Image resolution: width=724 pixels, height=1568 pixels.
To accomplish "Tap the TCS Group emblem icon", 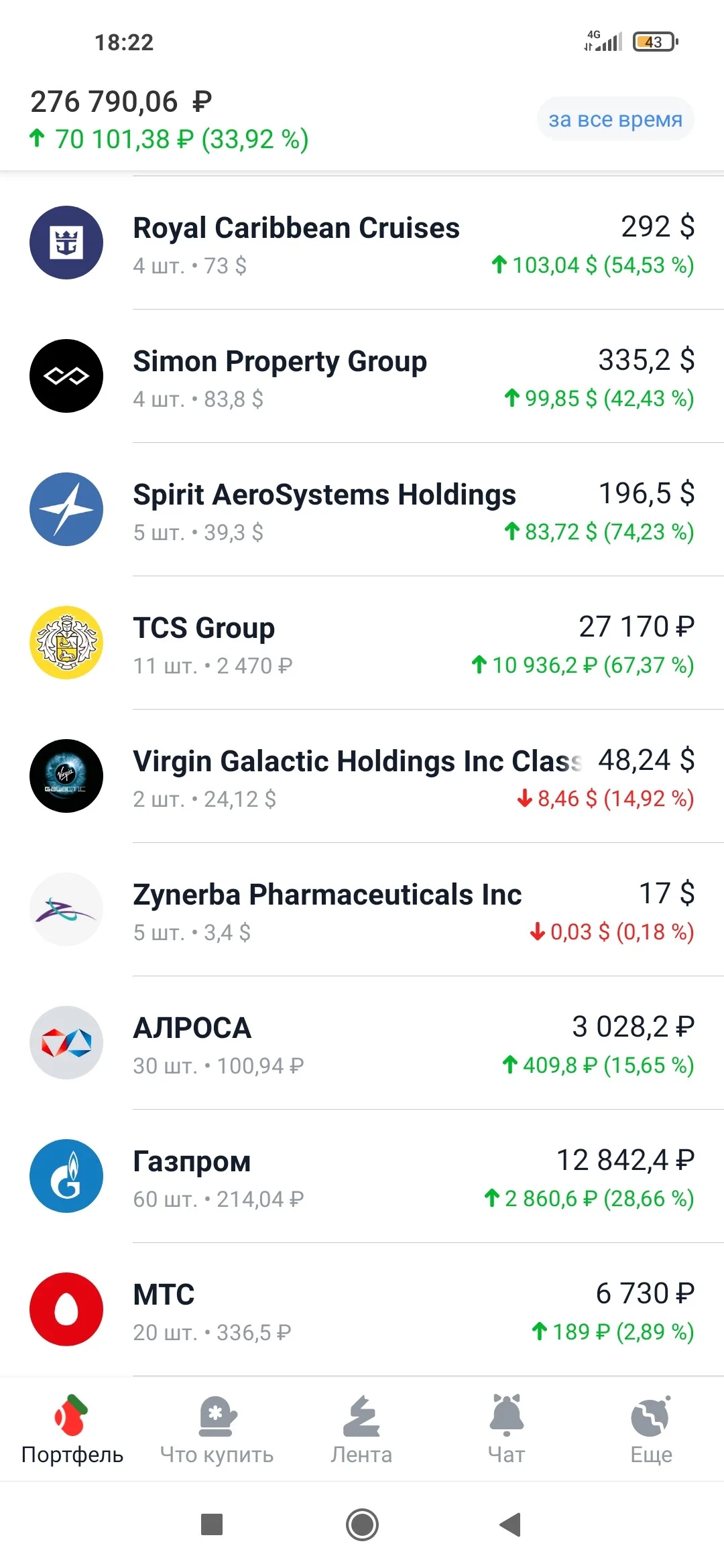I will click(x=66, y=643).
